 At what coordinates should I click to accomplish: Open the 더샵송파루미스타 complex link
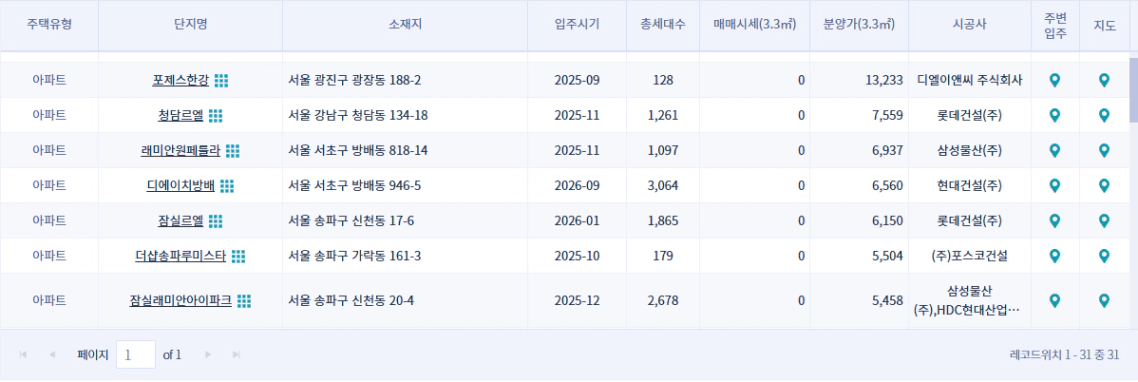tap(181, 256)
